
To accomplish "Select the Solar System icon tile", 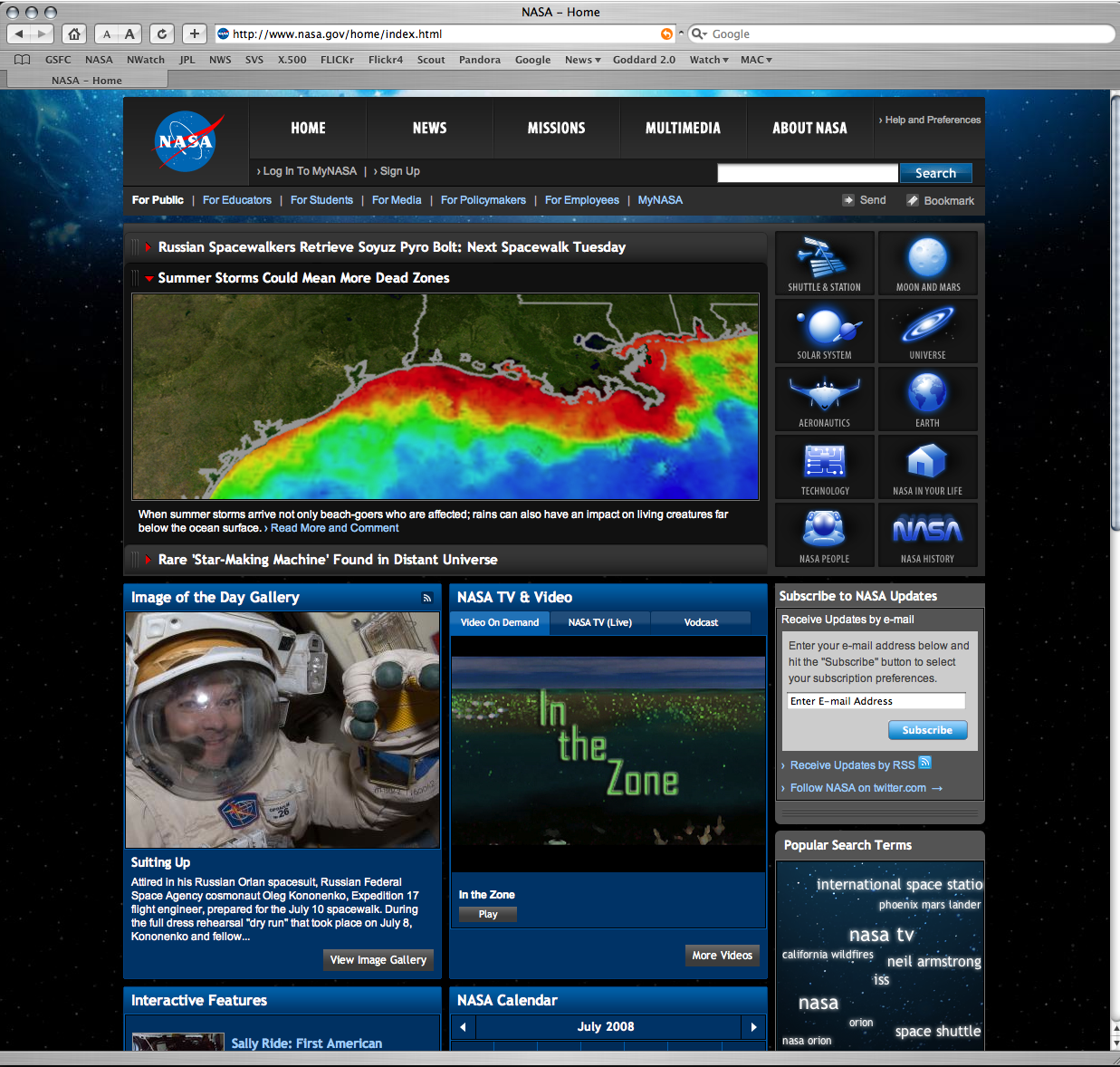I will pos(824,331).
